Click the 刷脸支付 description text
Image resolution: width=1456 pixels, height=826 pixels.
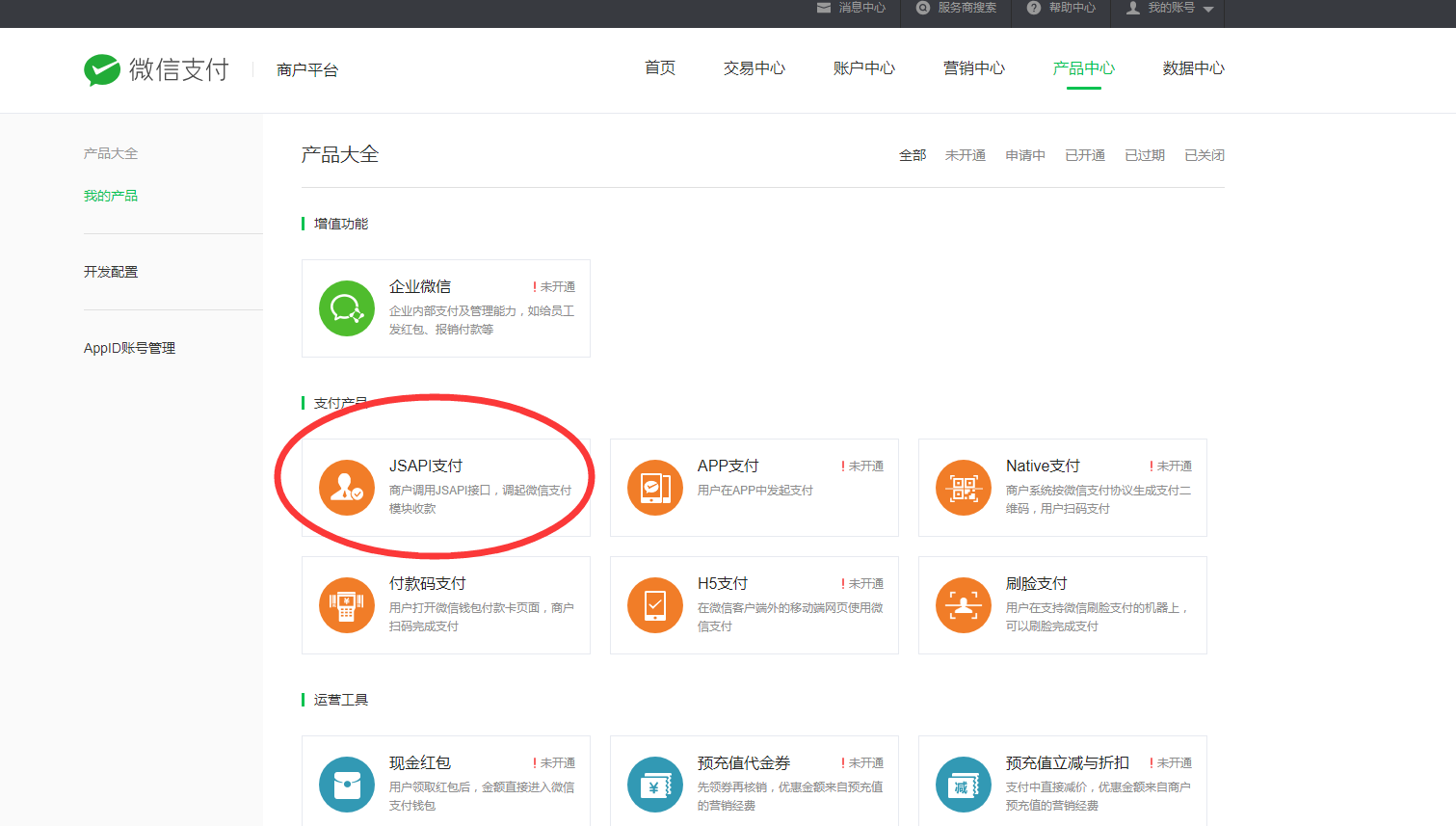click(x=1099, y=617)
